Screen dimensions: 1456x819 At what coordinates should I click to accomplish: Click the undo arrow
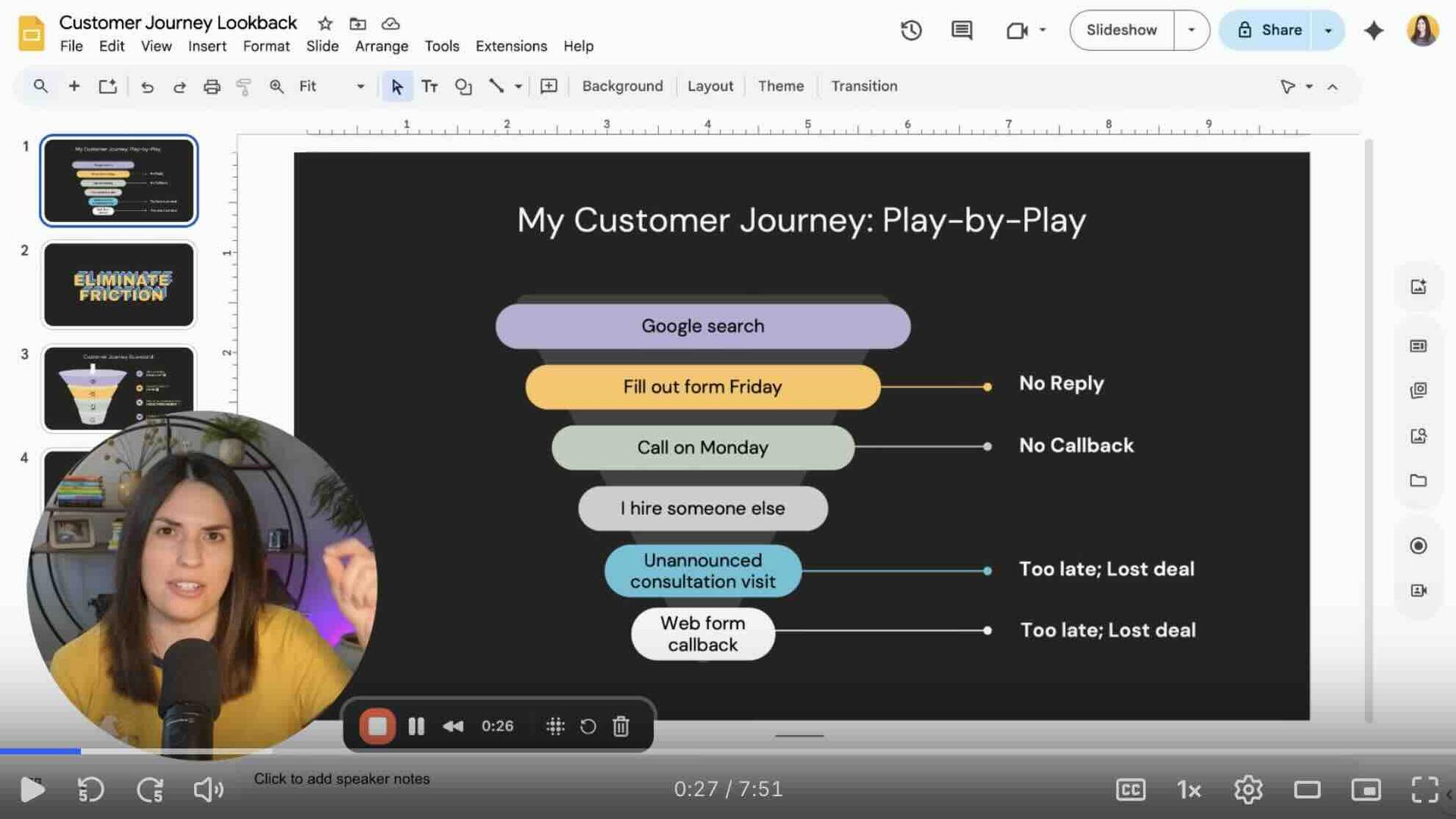pos(147,86)
